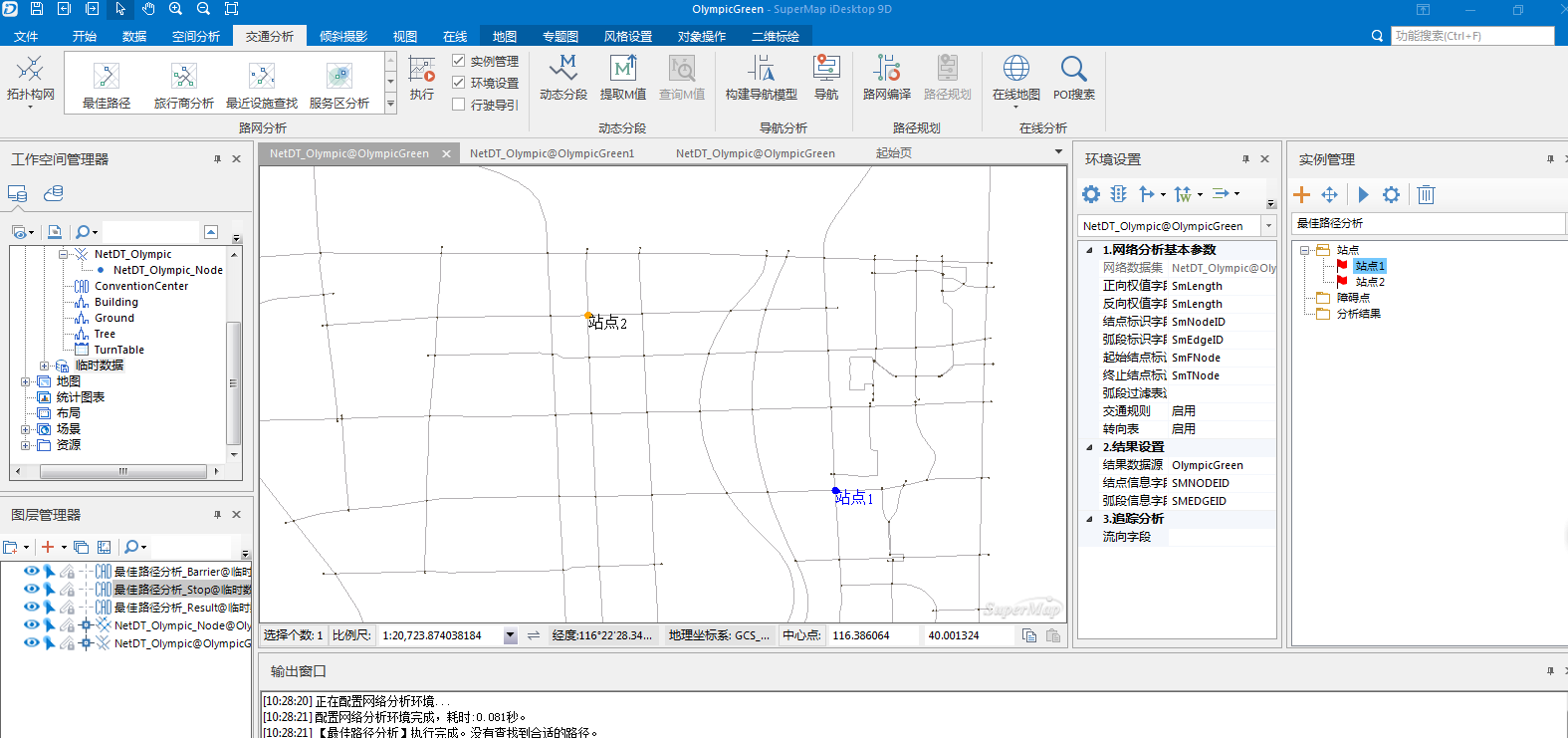The width and height of the screenshot is (1568, 738).
Task: Click the workspace tree vertical scrollbar
Action: pyautogui.click(x=234, y=383)
